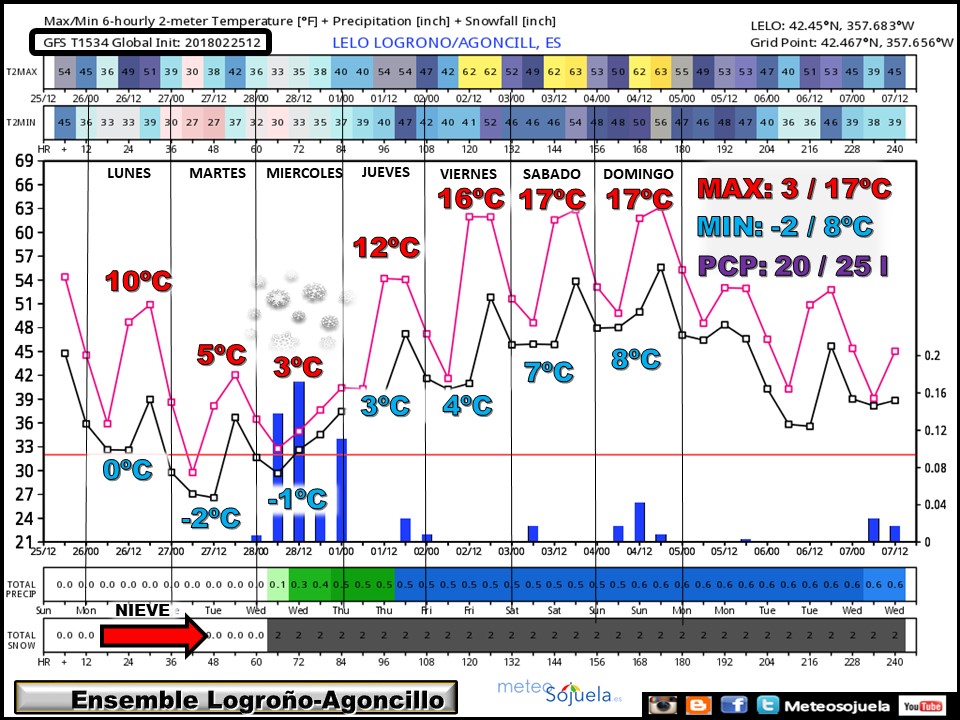The height and width of the screenshot is (720, 960).
Task: Click the red 5ºC label under MARTES
Action: pos(222,354)
